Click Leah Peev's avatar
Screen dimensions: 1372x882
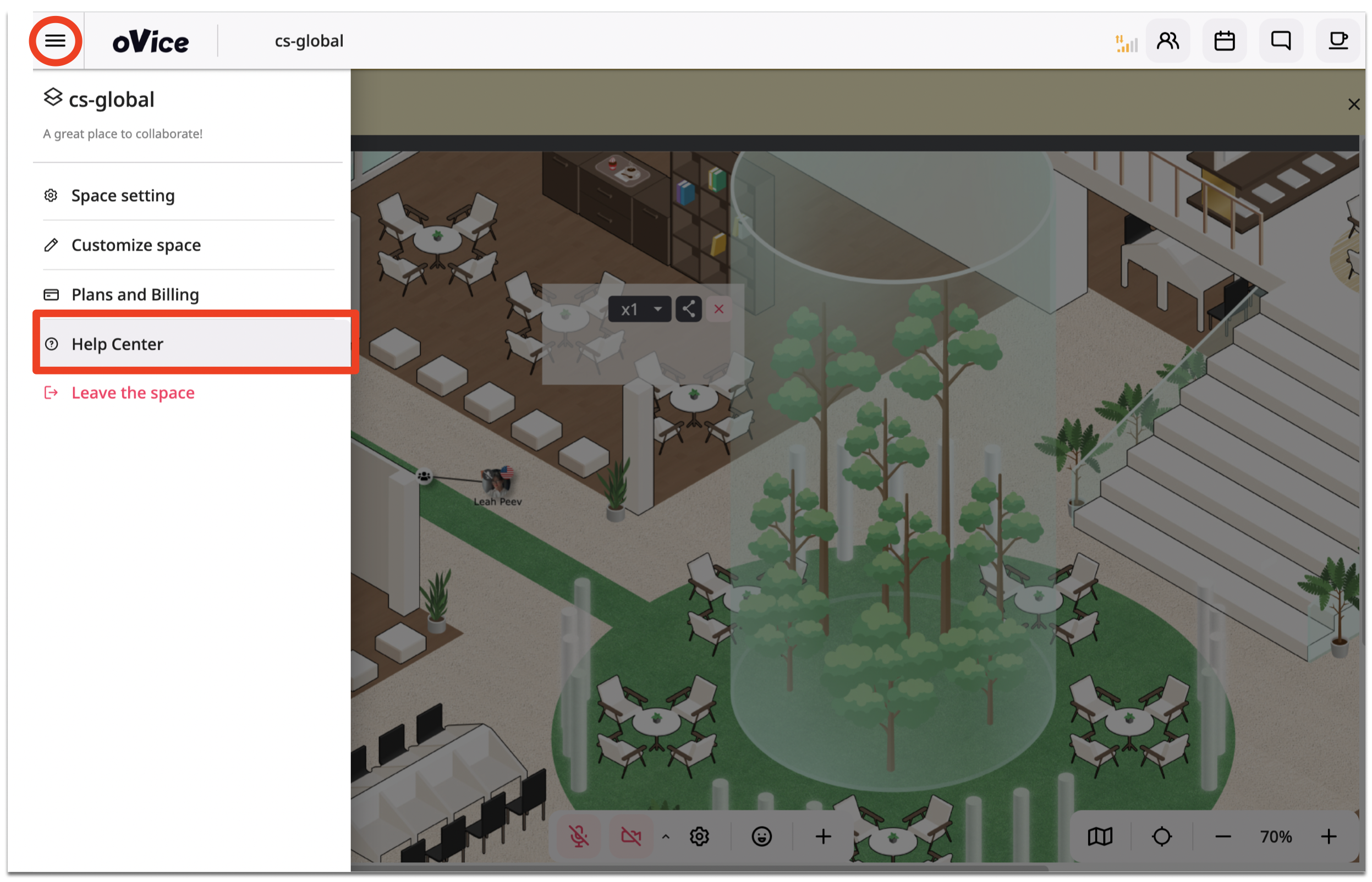(496, 481)
